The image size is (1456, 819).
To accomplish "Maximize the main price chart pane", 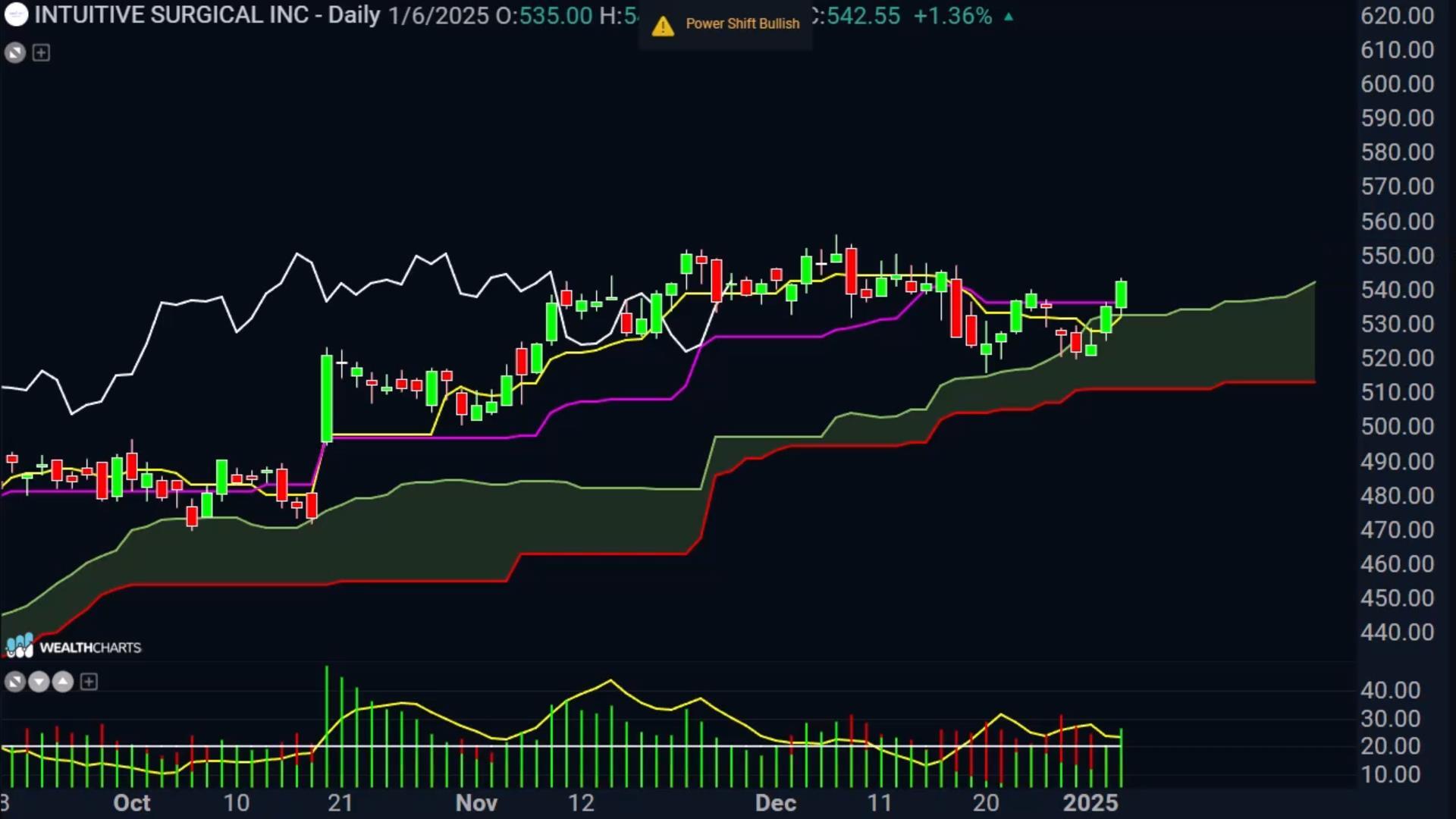I will [x=15, y=52].
